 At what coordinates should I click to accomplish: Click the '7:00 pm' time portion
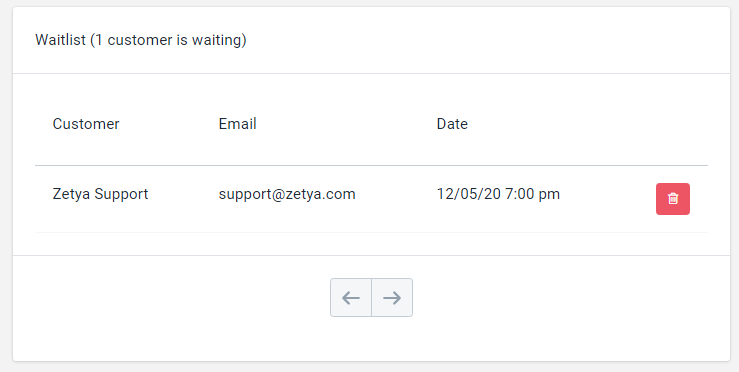[x=532, y=194]
